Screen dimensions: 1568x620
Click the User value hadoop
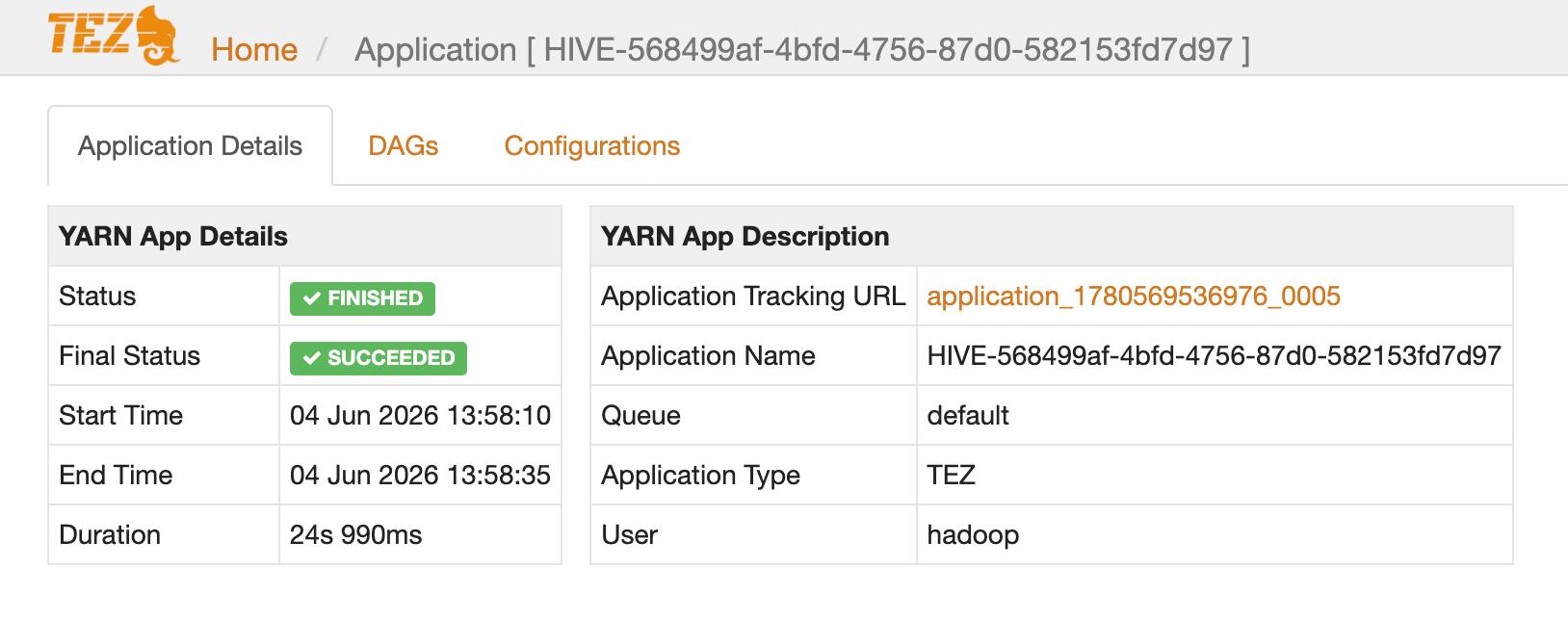click(973, 535)
